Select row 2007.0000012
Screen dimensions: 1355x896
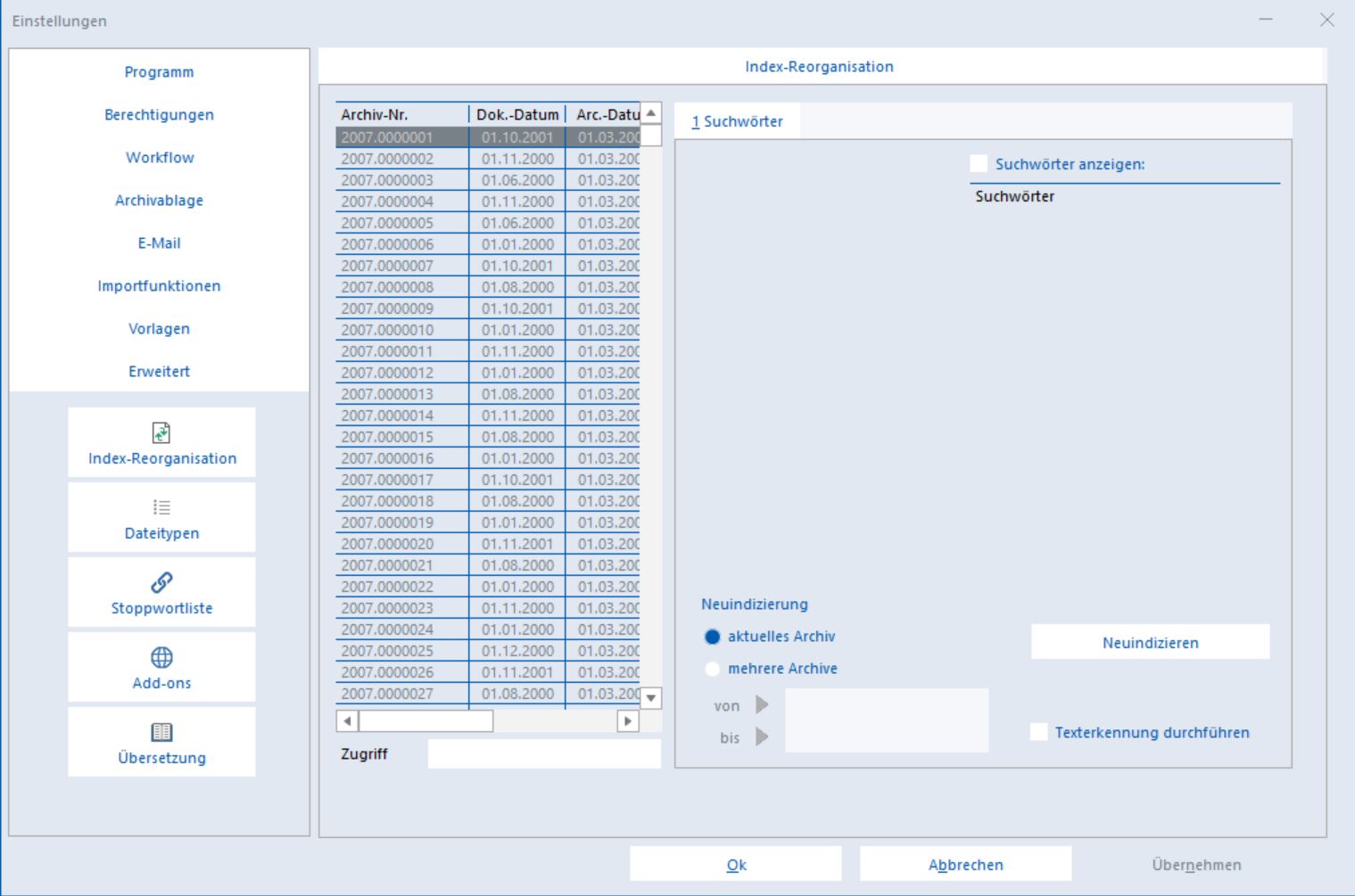[x=488, y=373]
